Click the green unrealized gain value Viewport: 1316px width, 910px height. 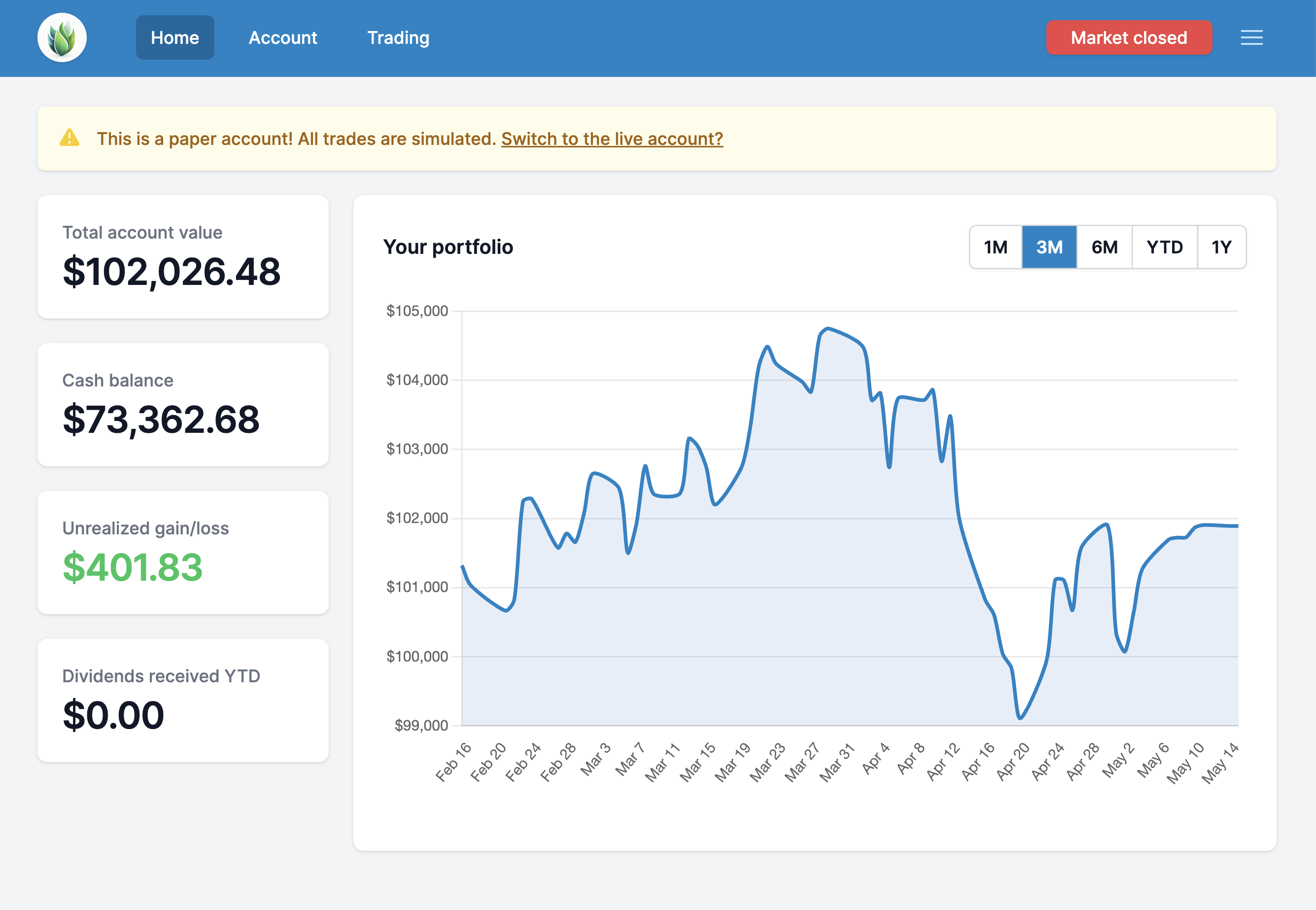tap(133, 567)
